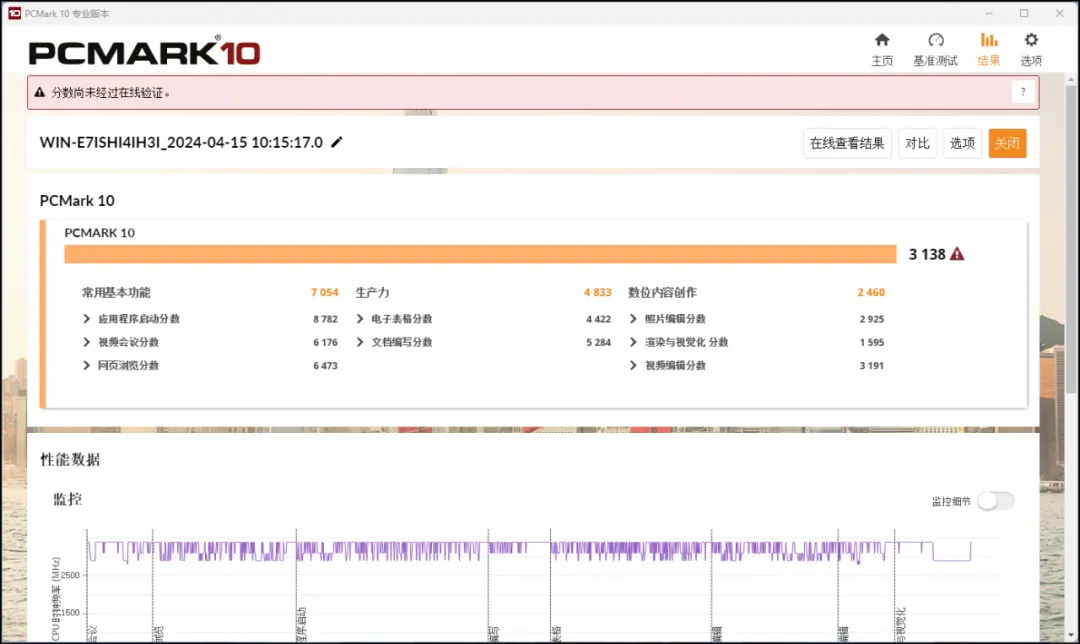
Task: Expand 视频编辑分数 row
Action: [633, 365]
